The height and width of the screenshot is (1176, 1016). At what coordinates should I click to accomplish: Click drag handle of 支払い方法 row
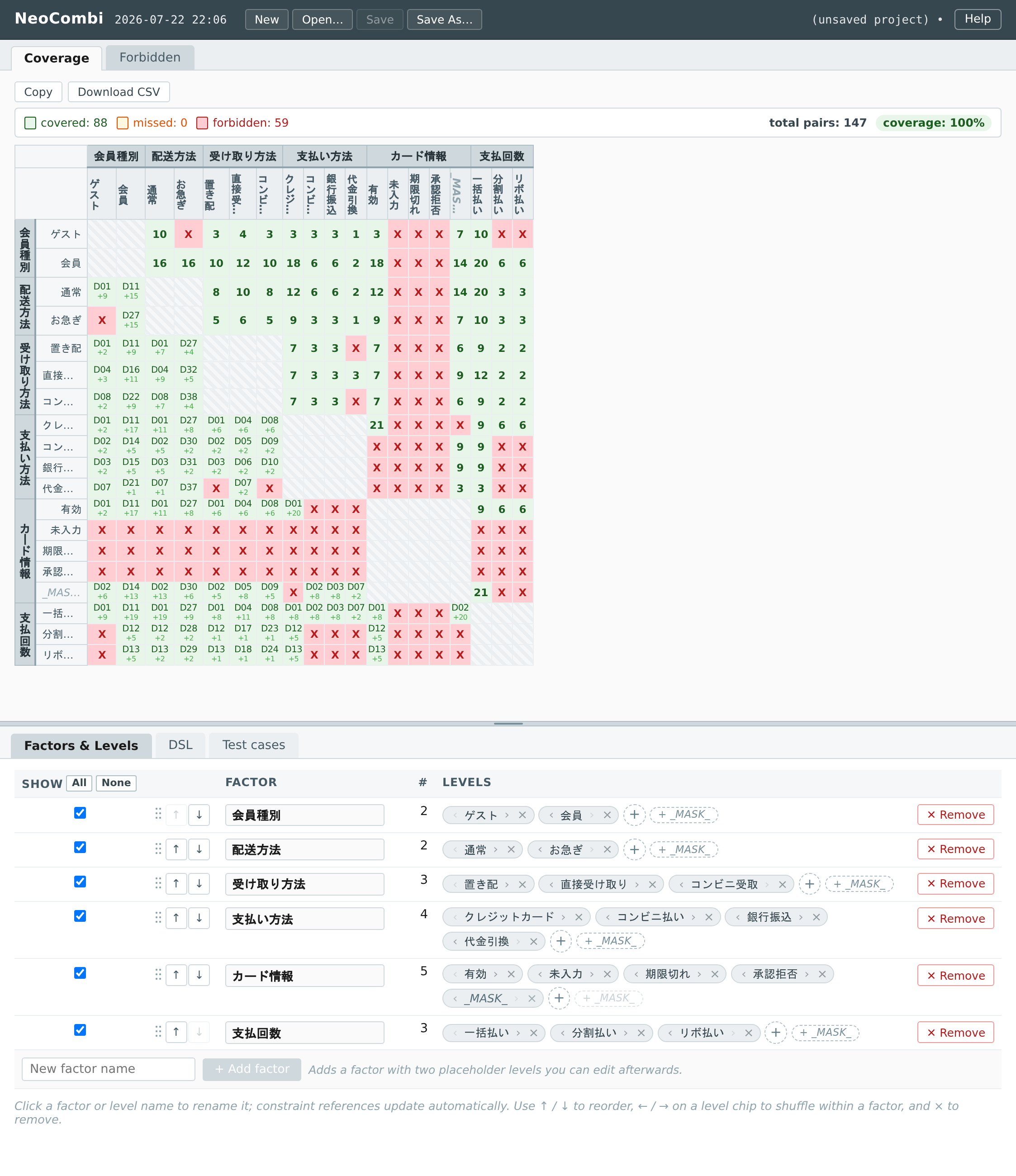pos(158,918)
